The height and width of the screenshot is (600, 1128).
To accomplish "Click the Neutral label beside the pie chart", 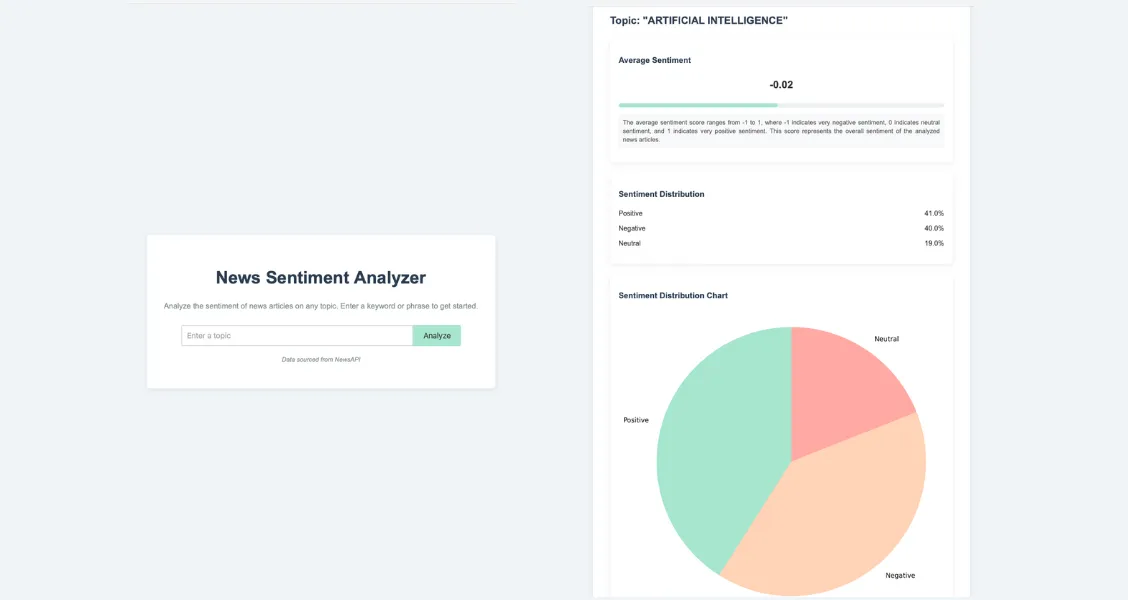I will (886, 339).
